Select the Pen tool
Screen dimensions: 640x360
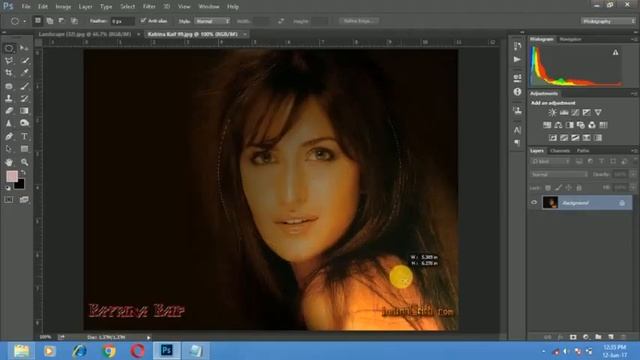[9, 136]
